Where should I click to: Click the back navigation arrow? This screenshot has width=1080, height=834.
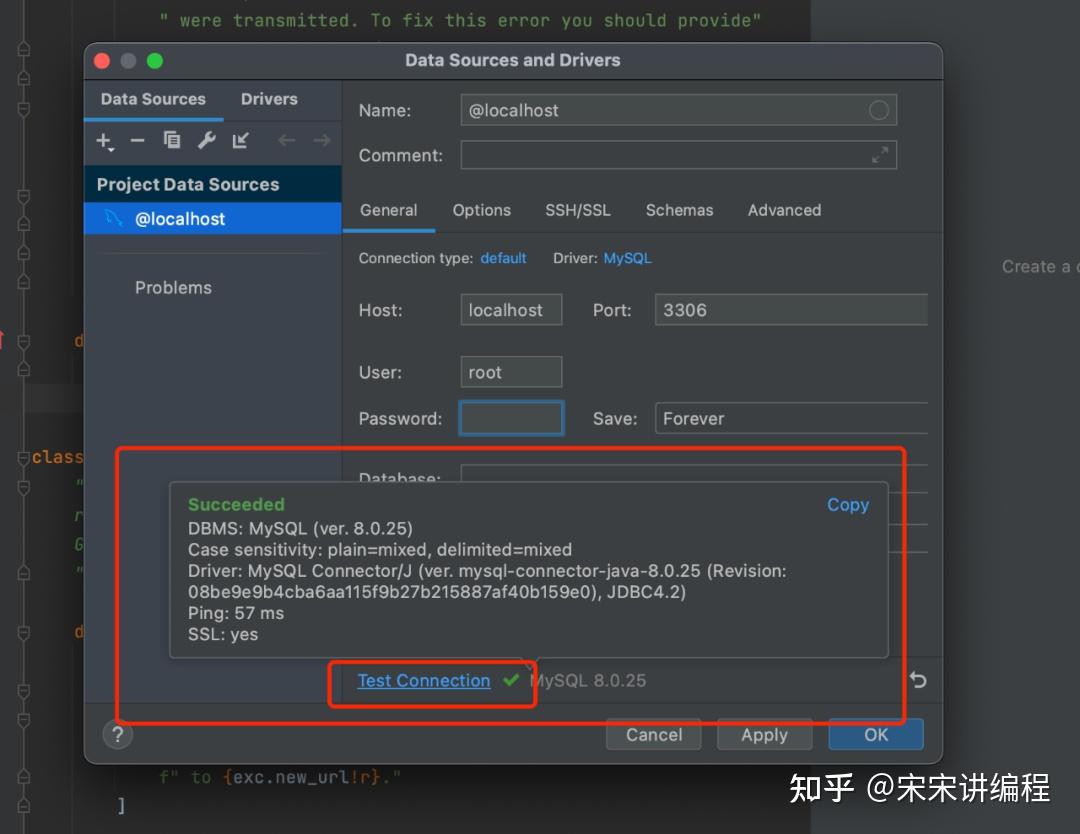click(288, 141)
